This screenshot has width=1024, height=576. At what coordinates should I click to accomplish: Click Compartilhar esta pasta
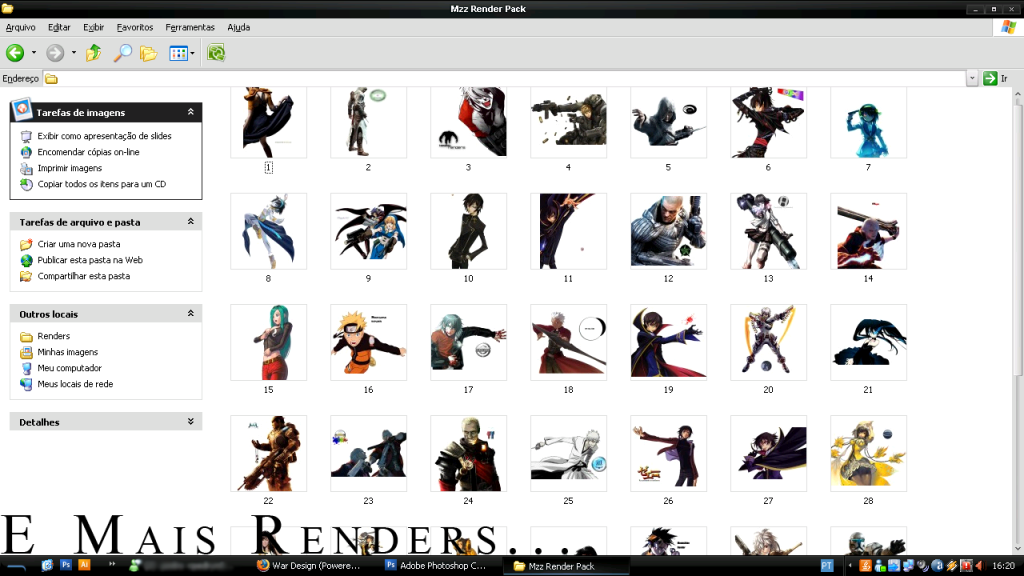click(84, 276)
